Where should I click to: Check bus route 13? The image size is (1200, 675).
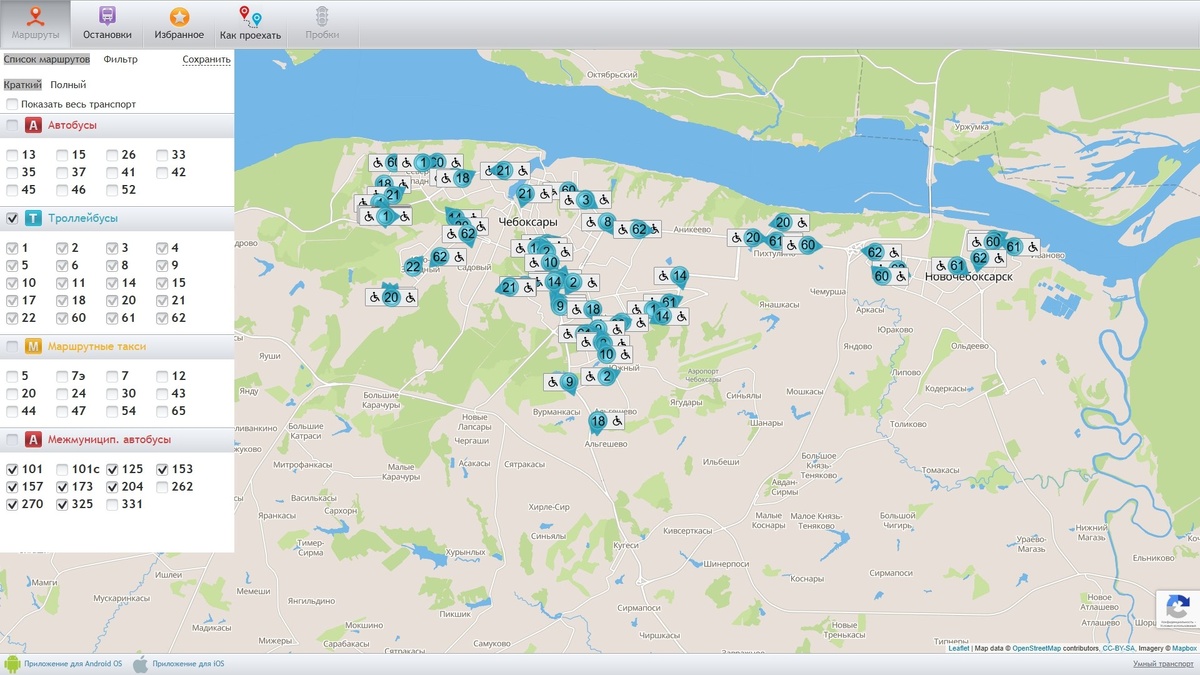12,155
